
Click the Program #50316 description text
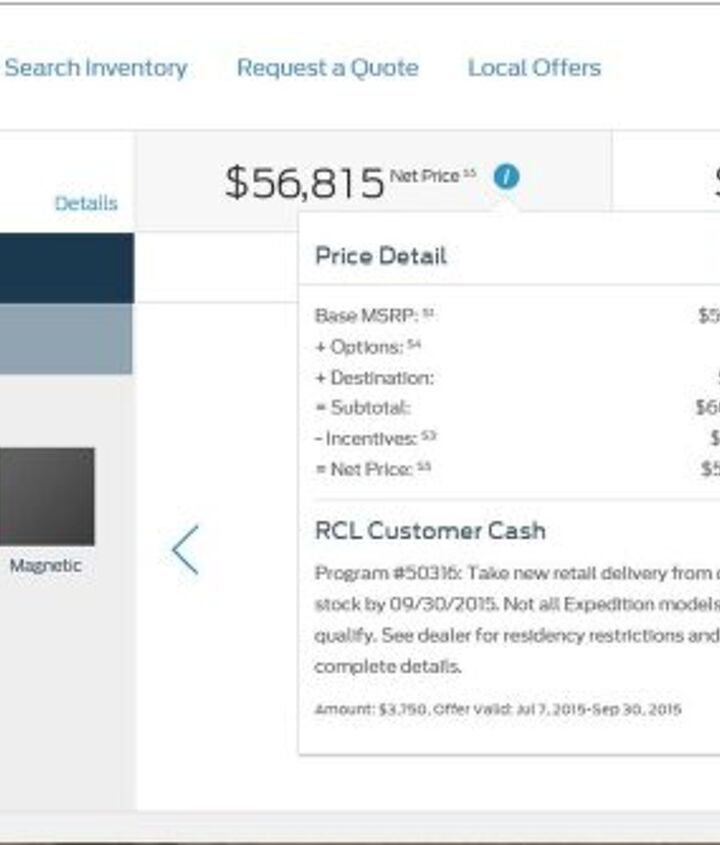(510, 619)
